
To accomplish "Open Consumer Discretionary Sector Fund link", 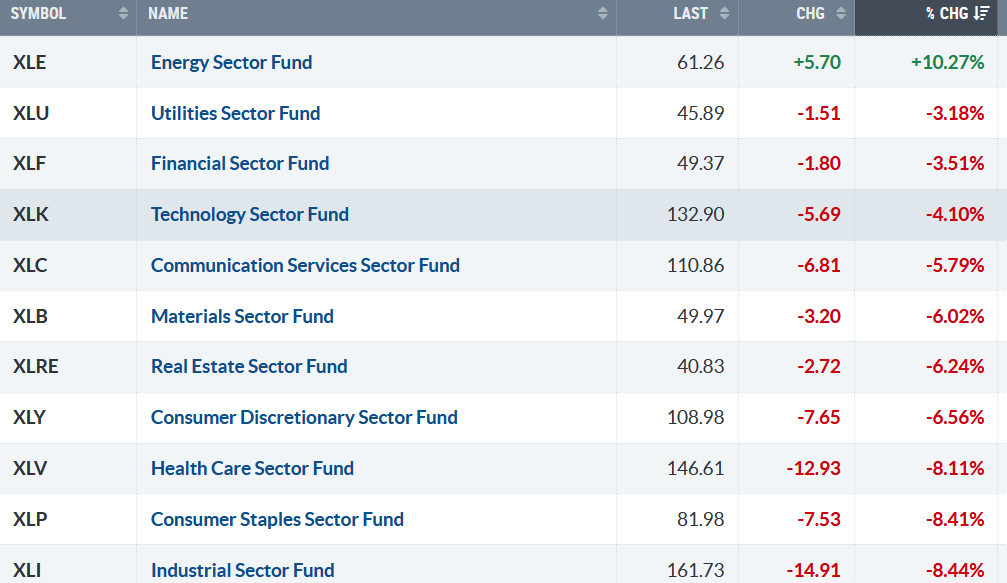I will 304,417.
